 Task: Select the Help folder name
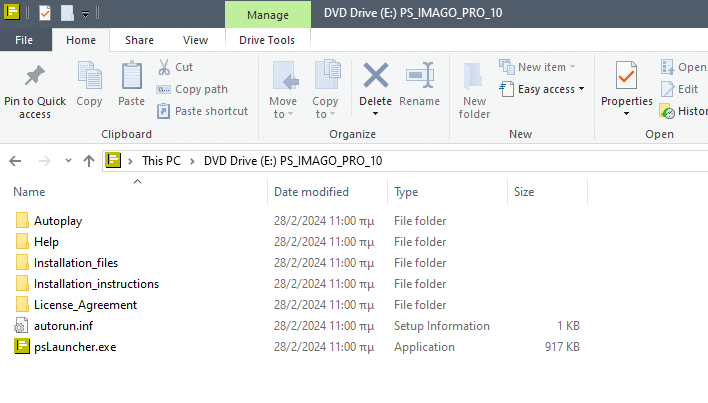pos(47,242)
